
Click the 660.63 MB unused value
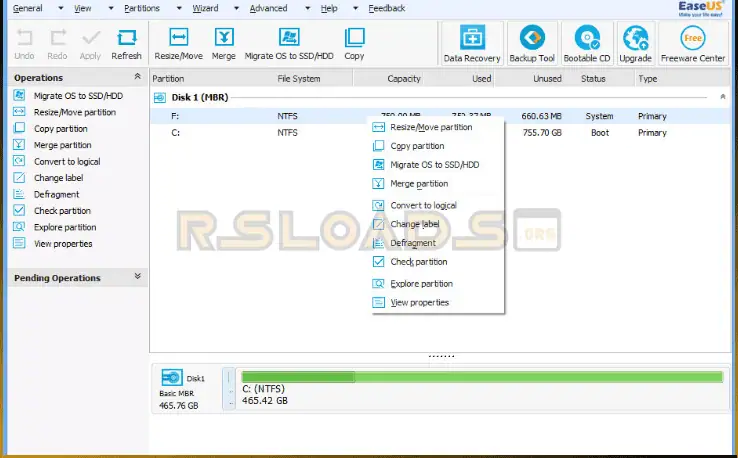click(541, 116)
